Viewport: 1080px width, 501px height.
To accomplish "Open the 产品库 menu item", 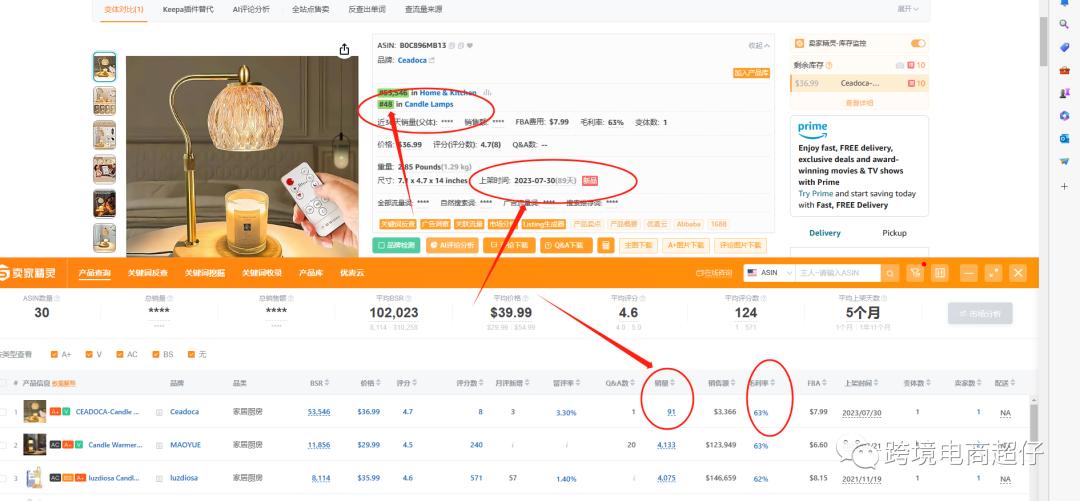I will click(x=311, y=273).
